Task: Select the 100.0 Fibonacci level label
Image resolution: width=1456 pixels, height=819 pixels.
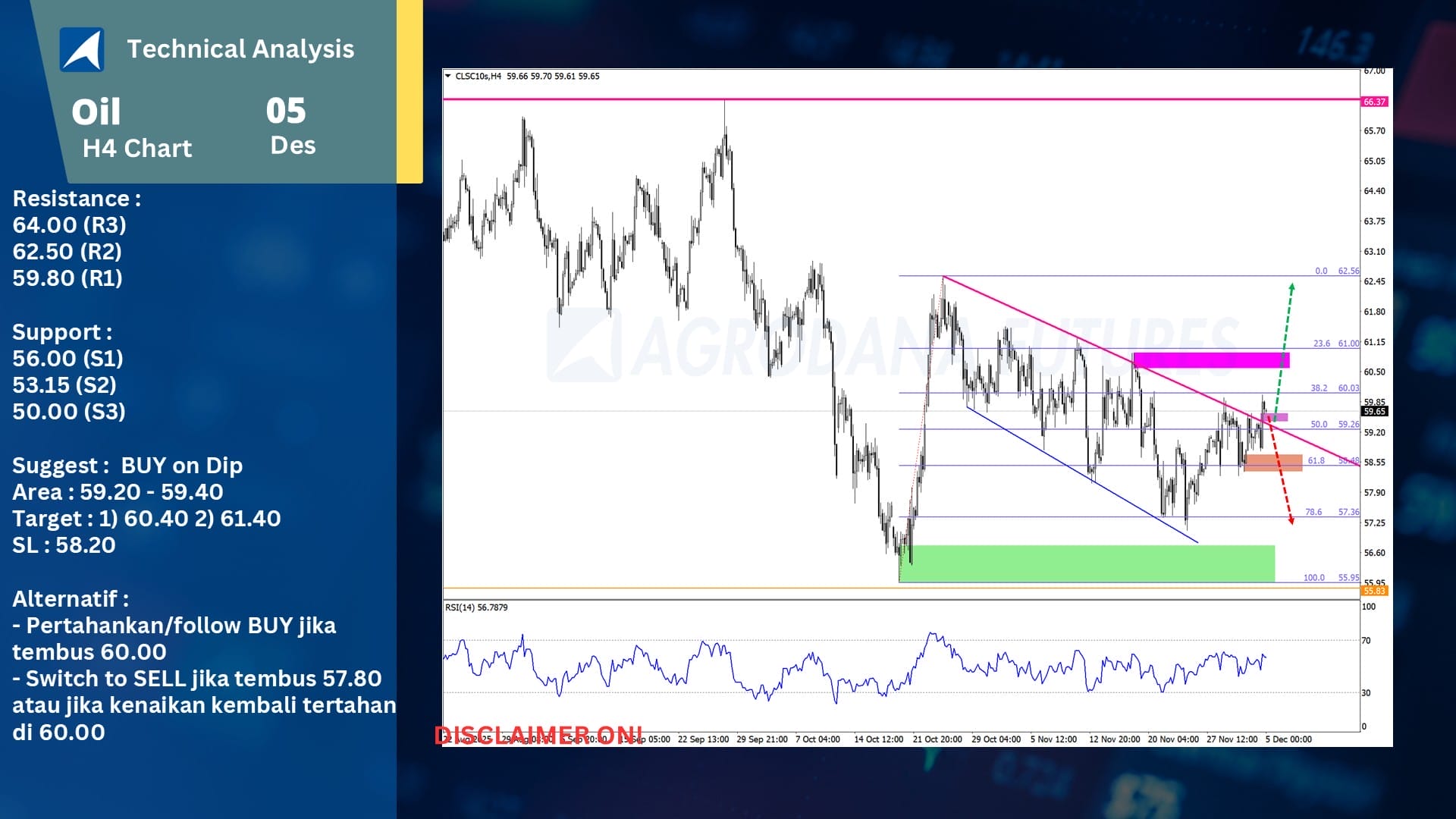Action: click(x=1313, y=578)
